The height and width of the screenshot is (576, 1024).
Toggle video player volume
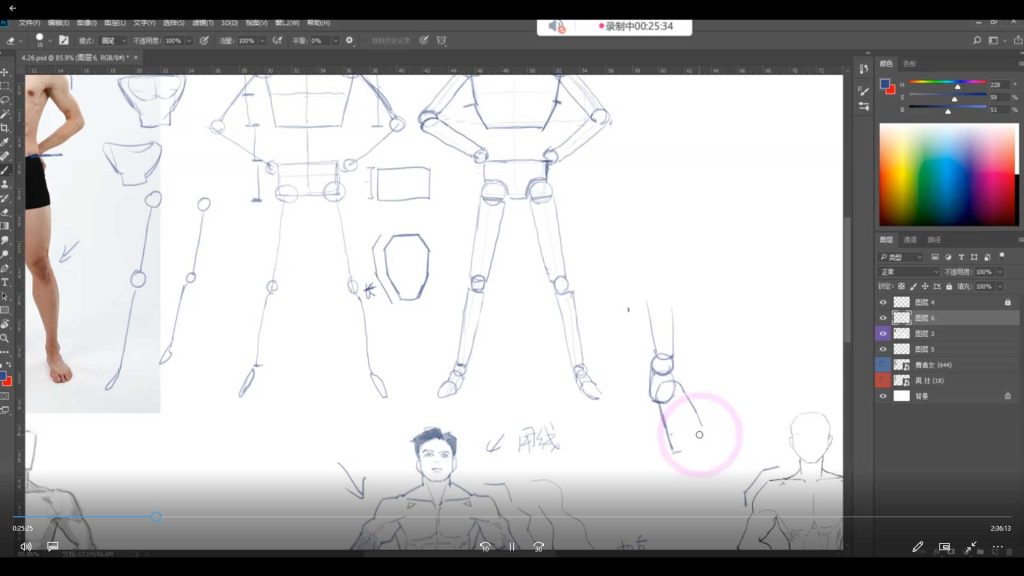click(x=26, y=547)
